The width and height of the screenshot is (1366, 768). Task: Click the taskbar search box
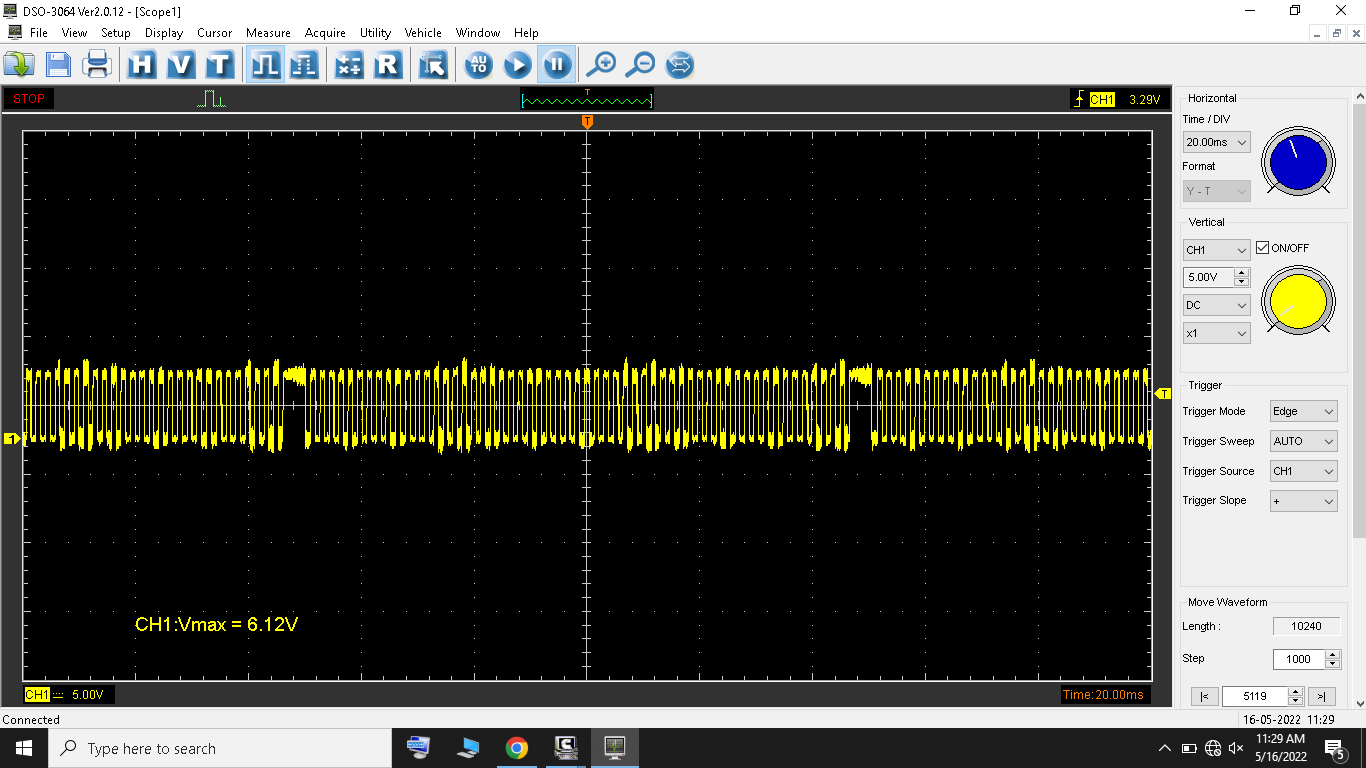(220, 748)
